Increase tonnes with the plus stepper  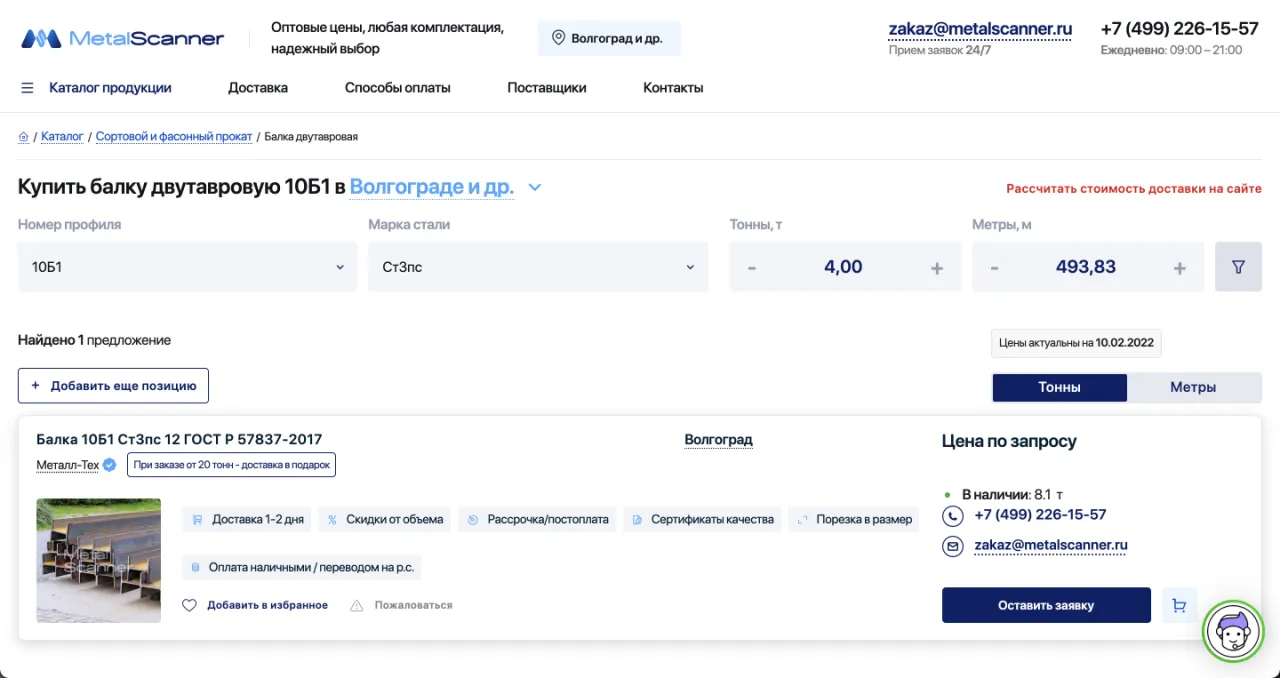pos(937,266)
